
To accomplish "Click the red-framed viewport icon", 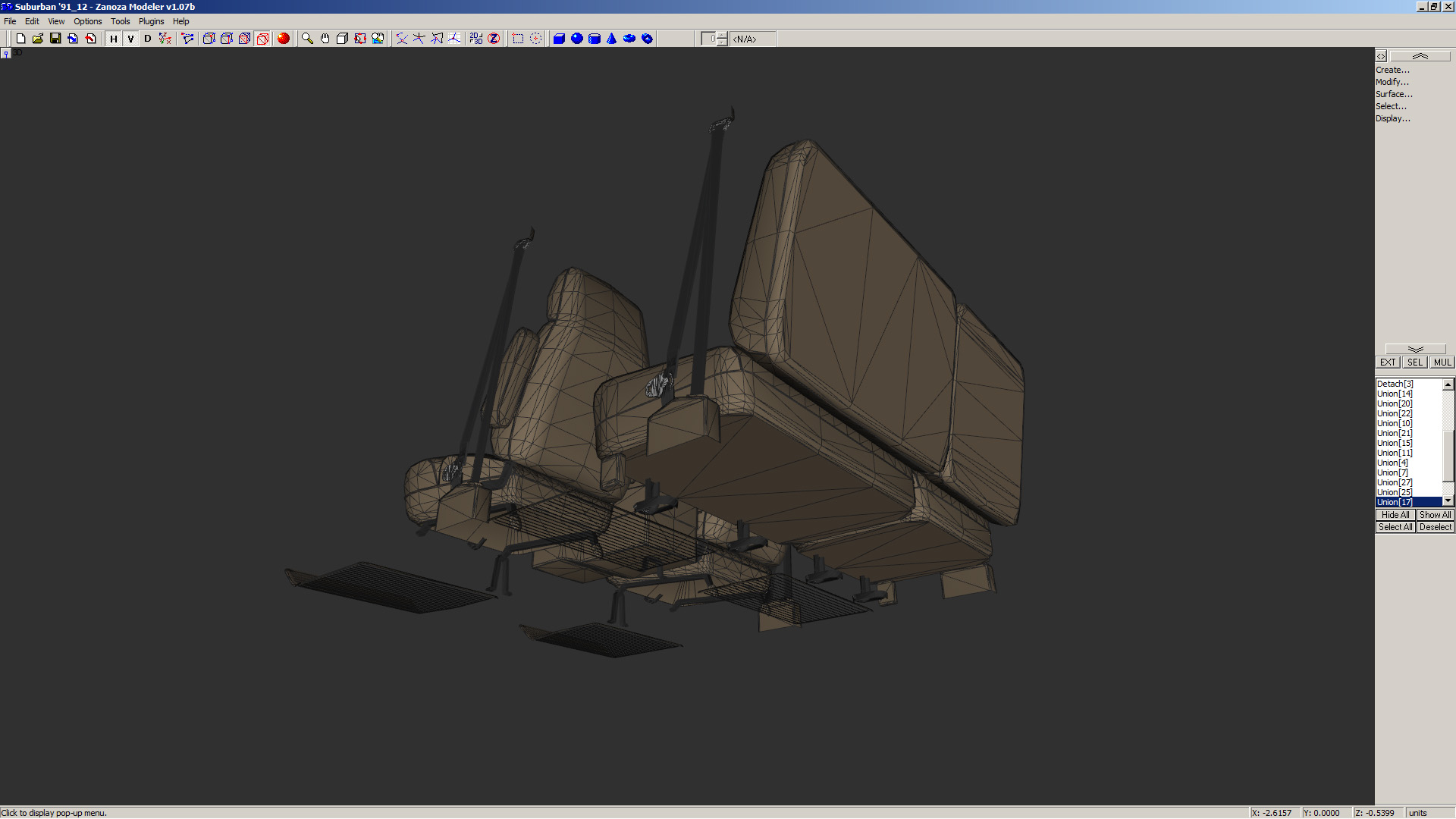I will pos(360,39).
